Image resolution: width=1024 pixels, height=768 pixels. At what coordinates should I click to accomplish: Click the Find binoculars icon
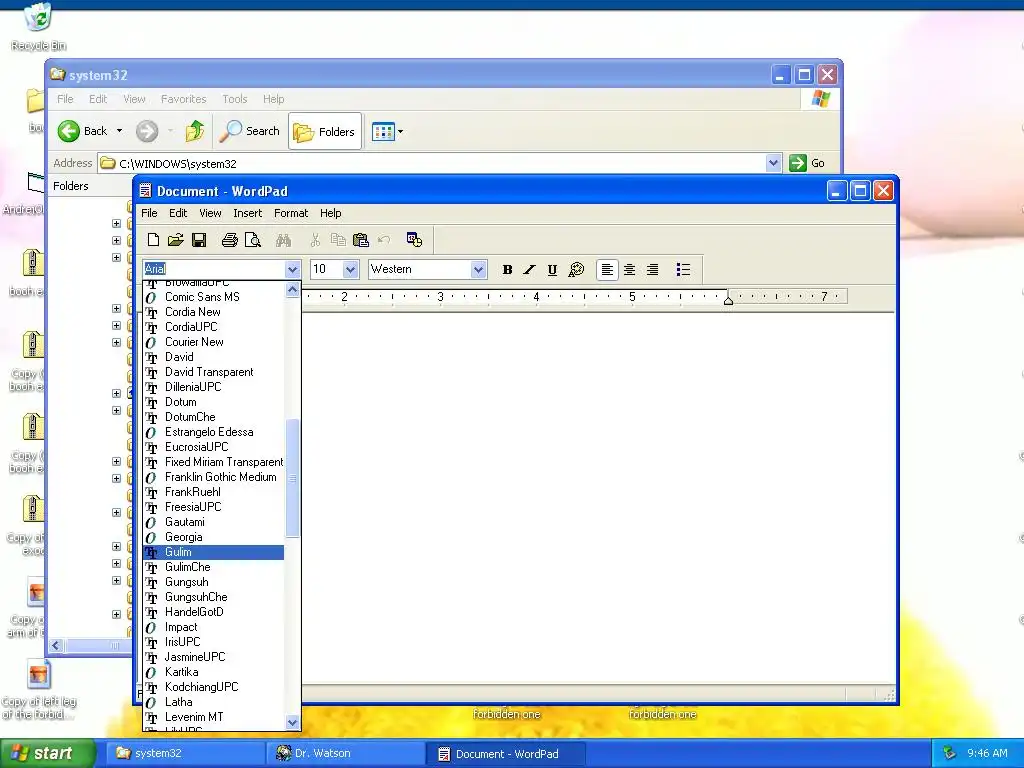coord(283,240)
